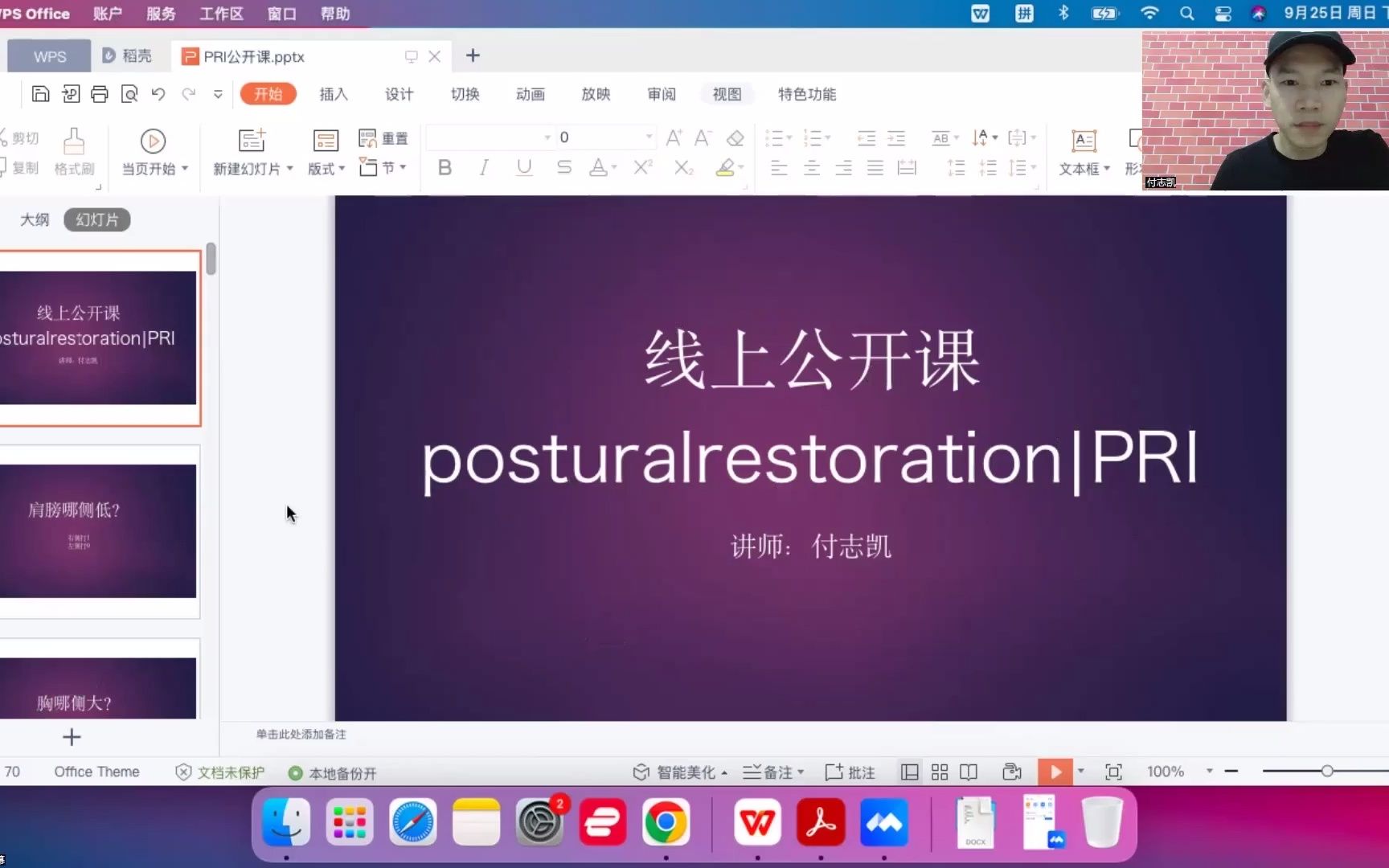Open the Insert (插入) ribbon tab

pyautogui.click(x=334, y=94)
